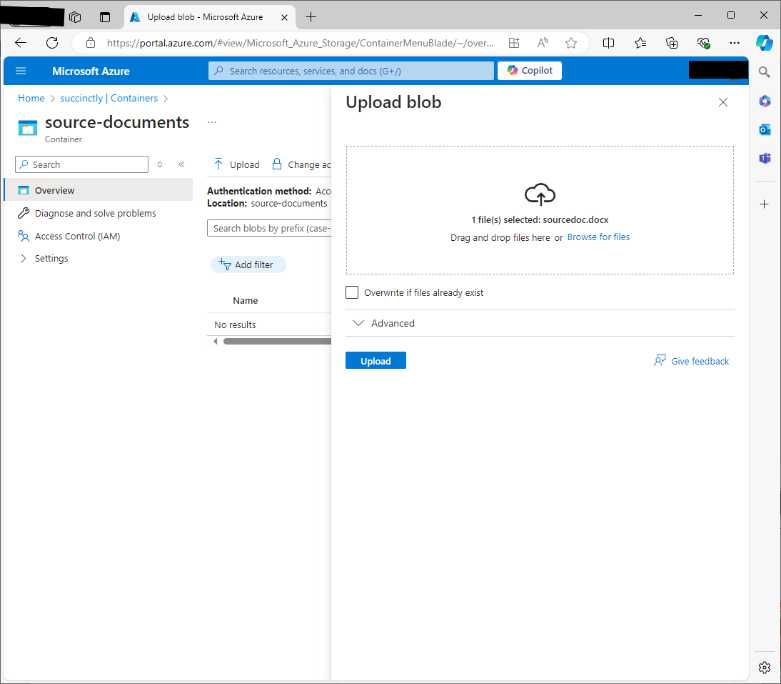The width and height of the screenshot is (781, 684).
Task: Click the tab actions menu icon
Action: pyautogui.click(x=105, y=17)
